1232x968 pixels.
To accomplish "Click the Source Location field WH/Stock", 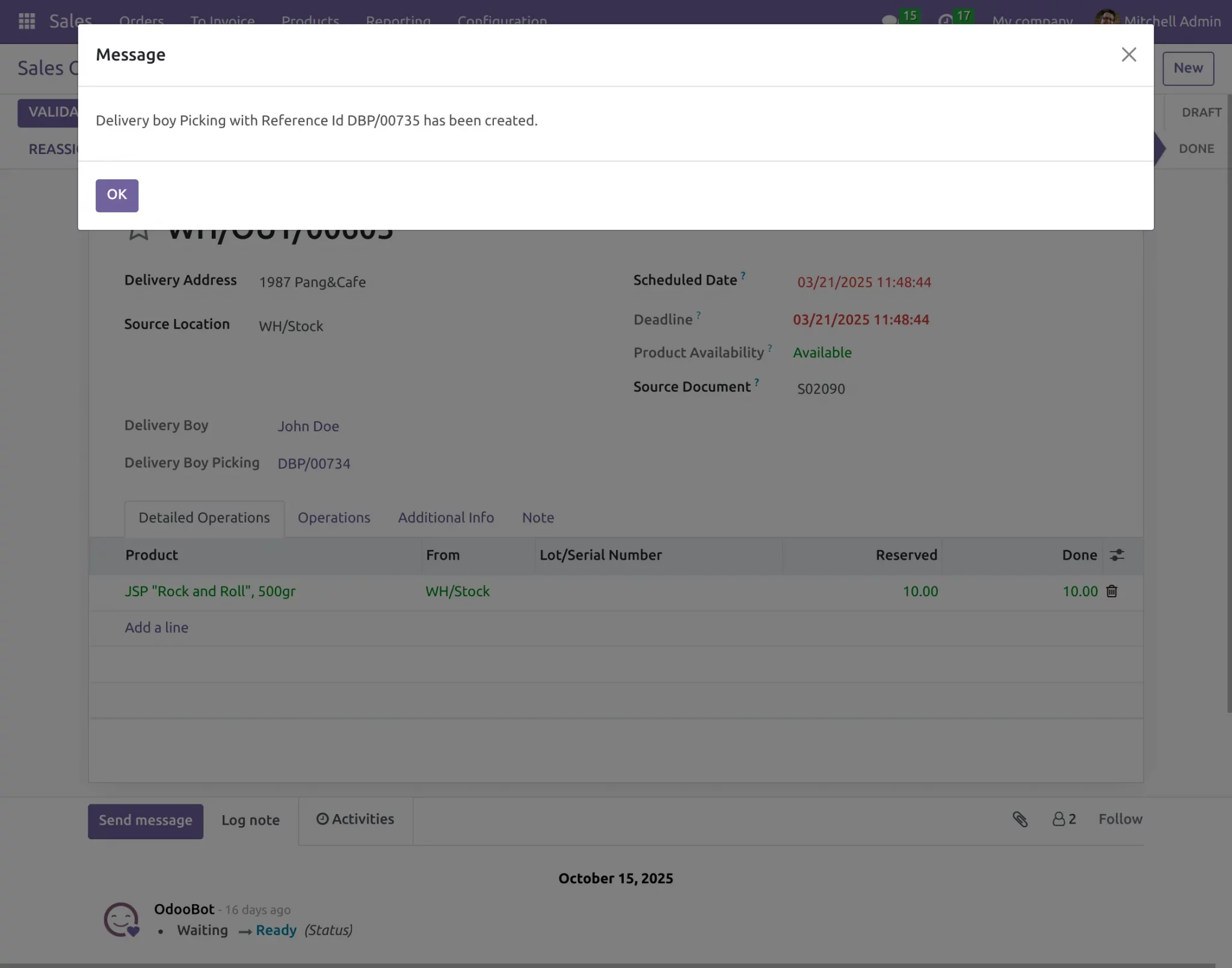I will click(x=291, y=326).
